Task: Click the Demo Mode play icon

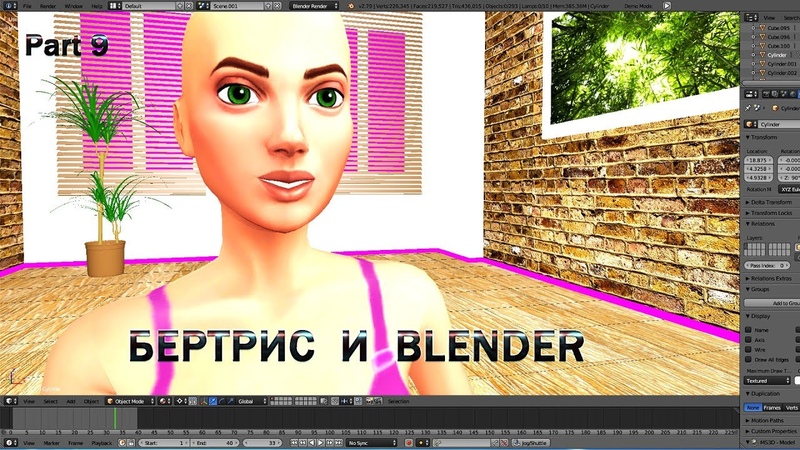Action: pyautogui.click(x=667, y=6)
